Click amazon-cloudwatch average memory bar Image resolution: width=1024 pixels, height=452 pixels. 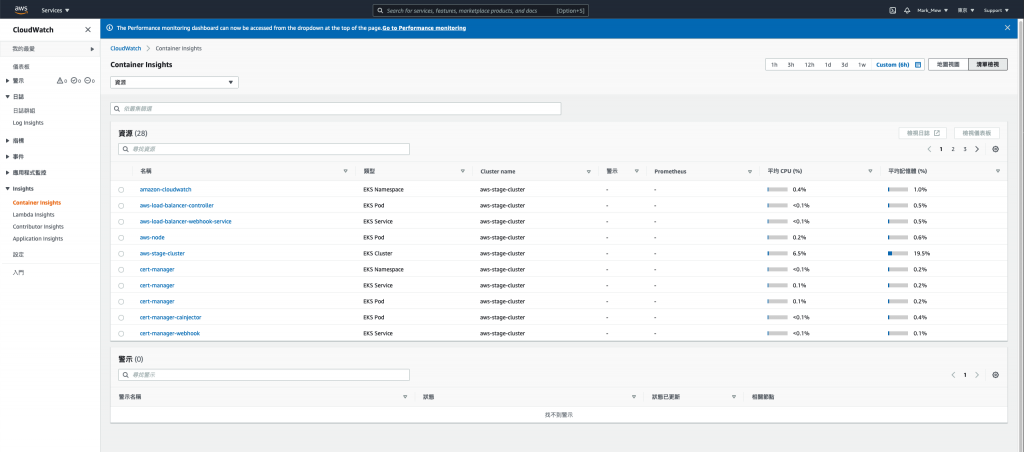[x=898, y=189]
